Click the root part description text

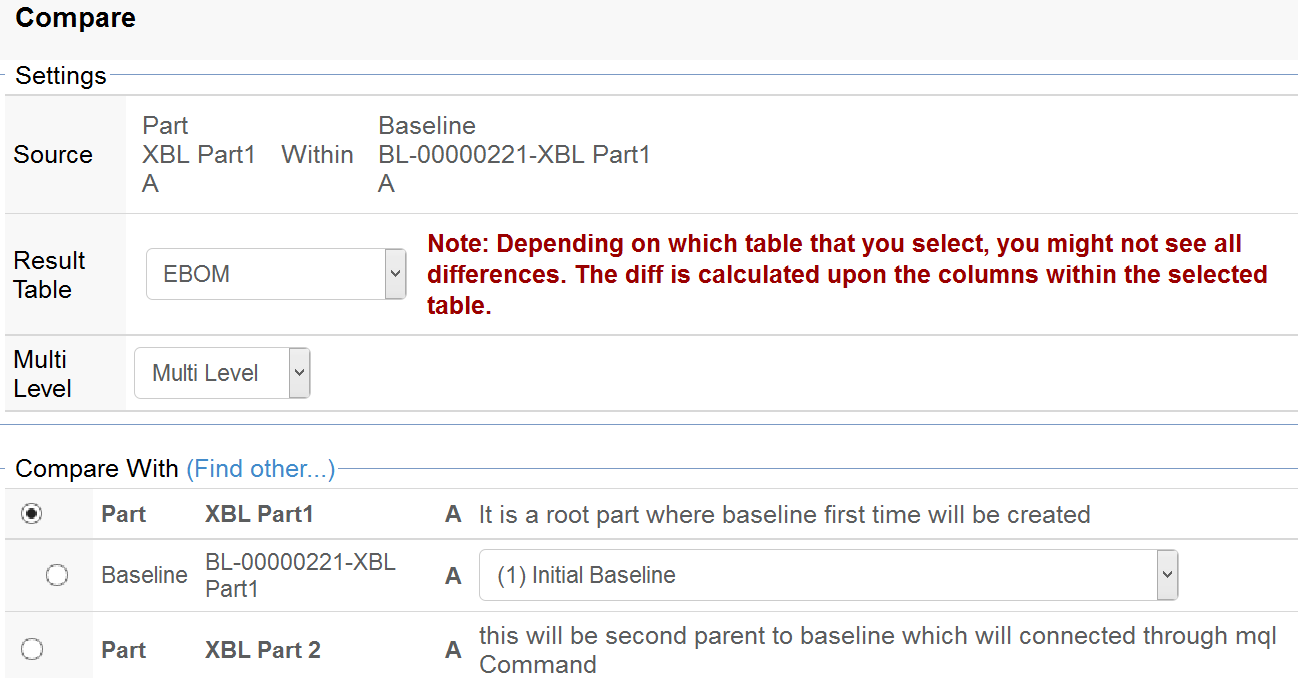pyautogui.click(x=784, y=515)
